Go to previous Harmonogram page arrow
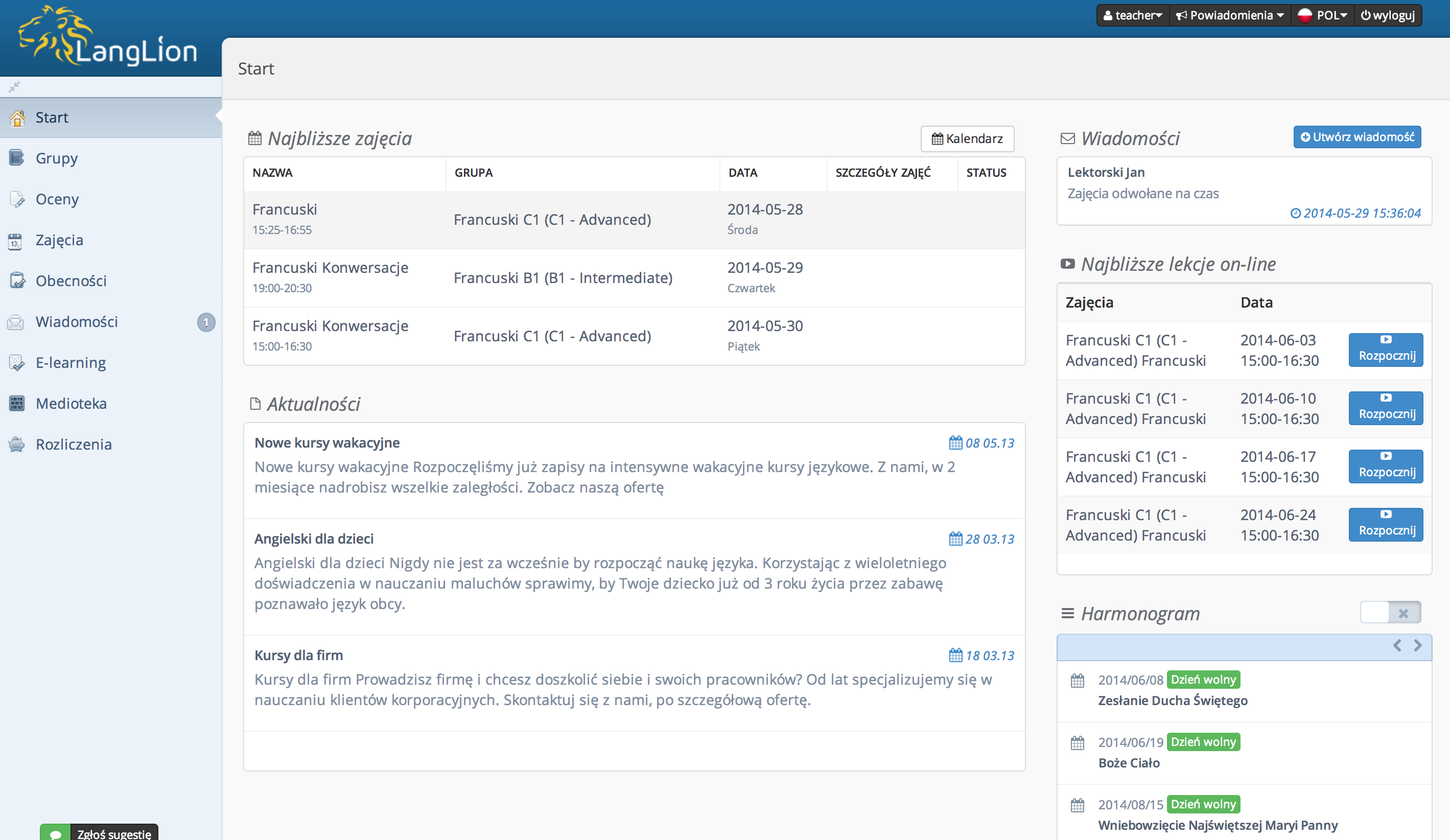 pyautogui.click(x=1397, y=645)
